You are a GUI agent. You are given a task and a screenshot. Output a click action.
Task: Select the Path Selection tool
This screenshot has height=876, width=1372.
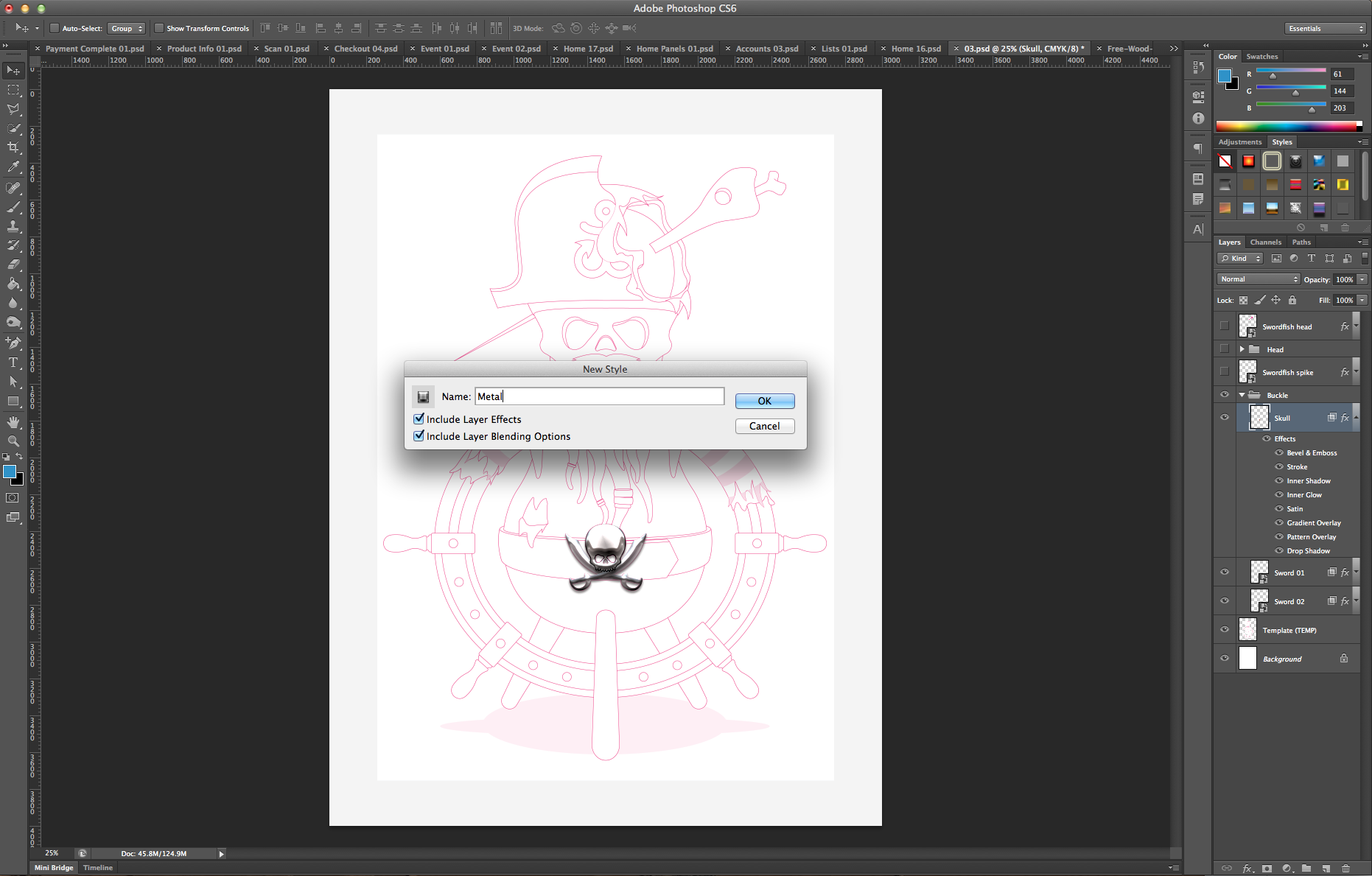pos(13,382)
